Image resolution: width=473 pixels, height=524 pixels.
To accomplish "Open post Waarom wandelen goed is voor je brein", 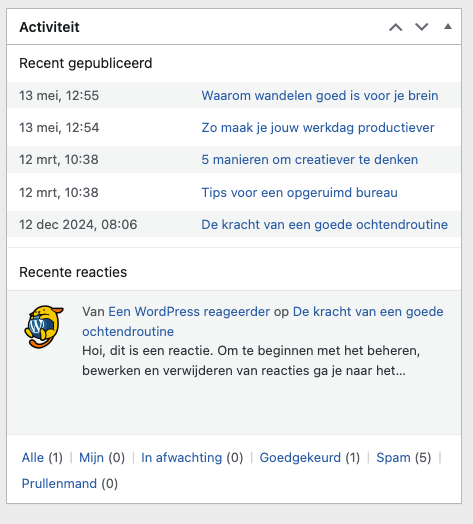I will pyautogui.click(x=320, y=96).
